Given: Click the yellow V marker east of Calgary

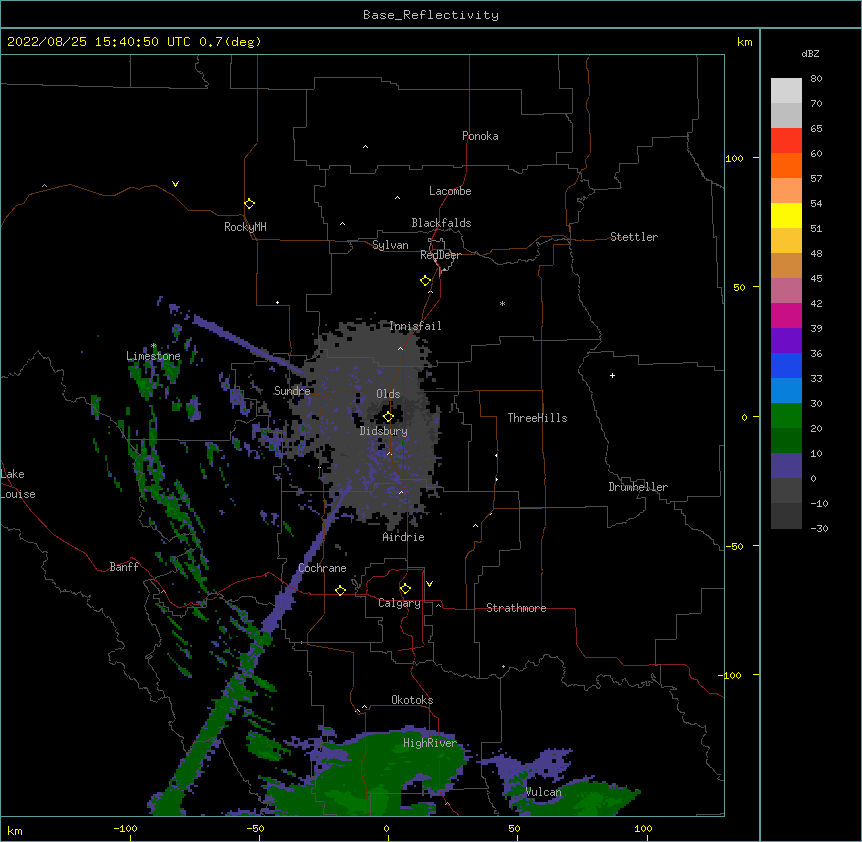Looking at the screenshot, I should coord(429,584).
